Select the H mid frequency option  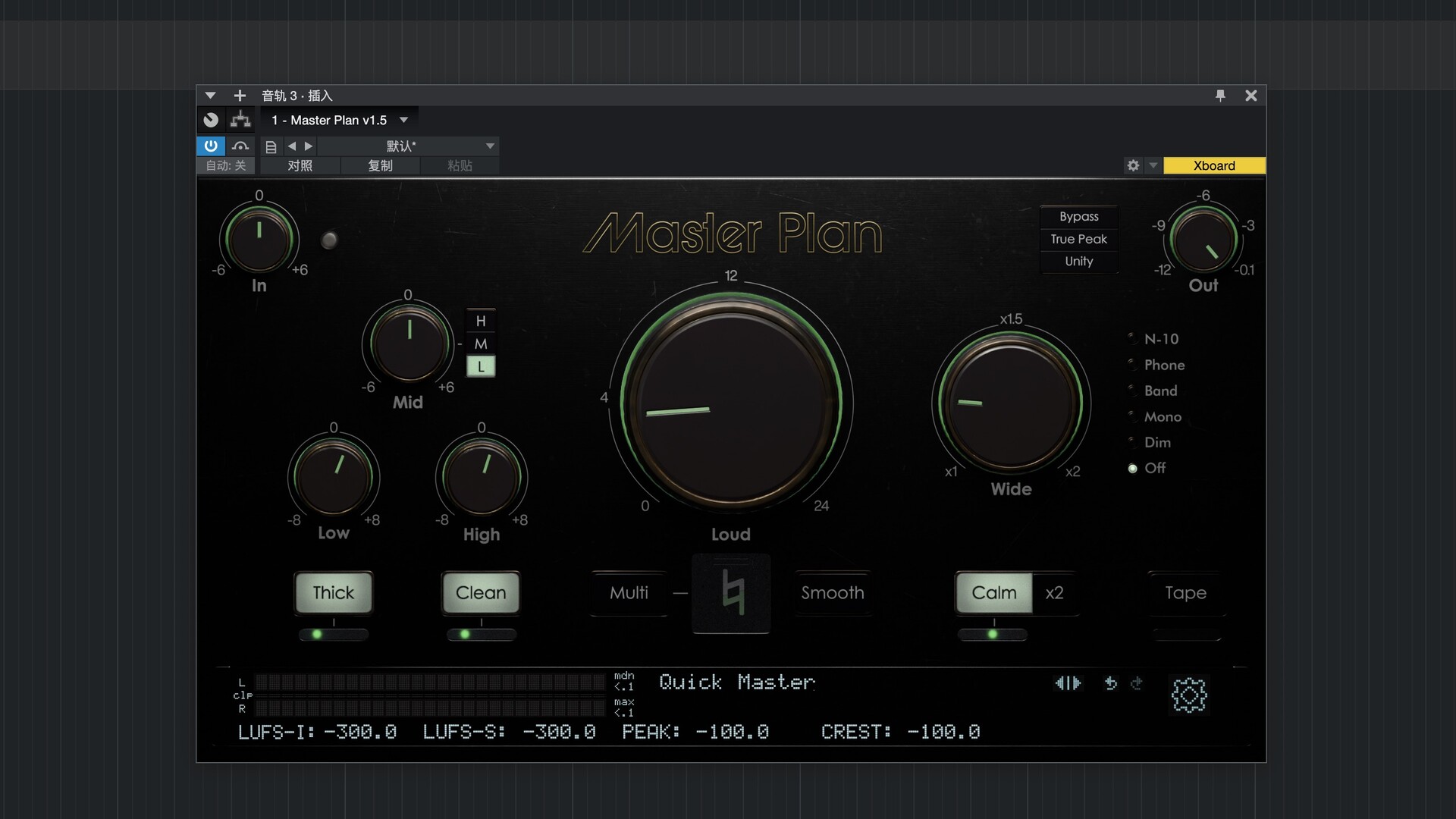pyautogui.click(x=481, y=321)
